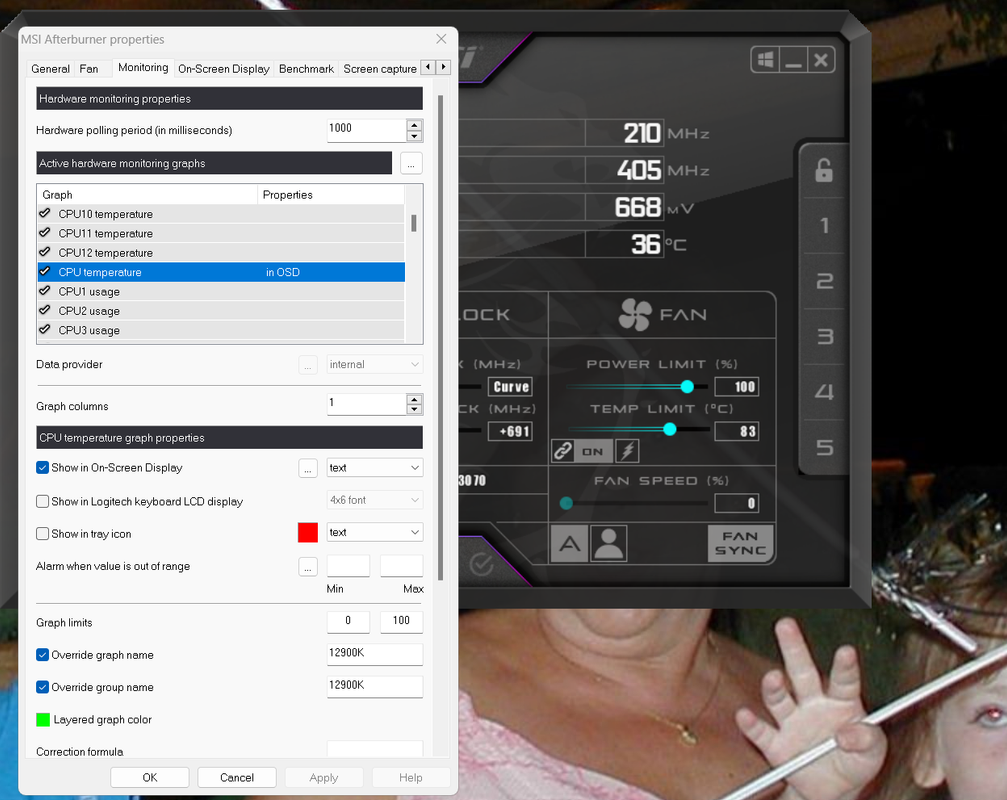Open alarm settings ellipsis button
This screenshot has height=800, width=1007.
coord(308,566)
